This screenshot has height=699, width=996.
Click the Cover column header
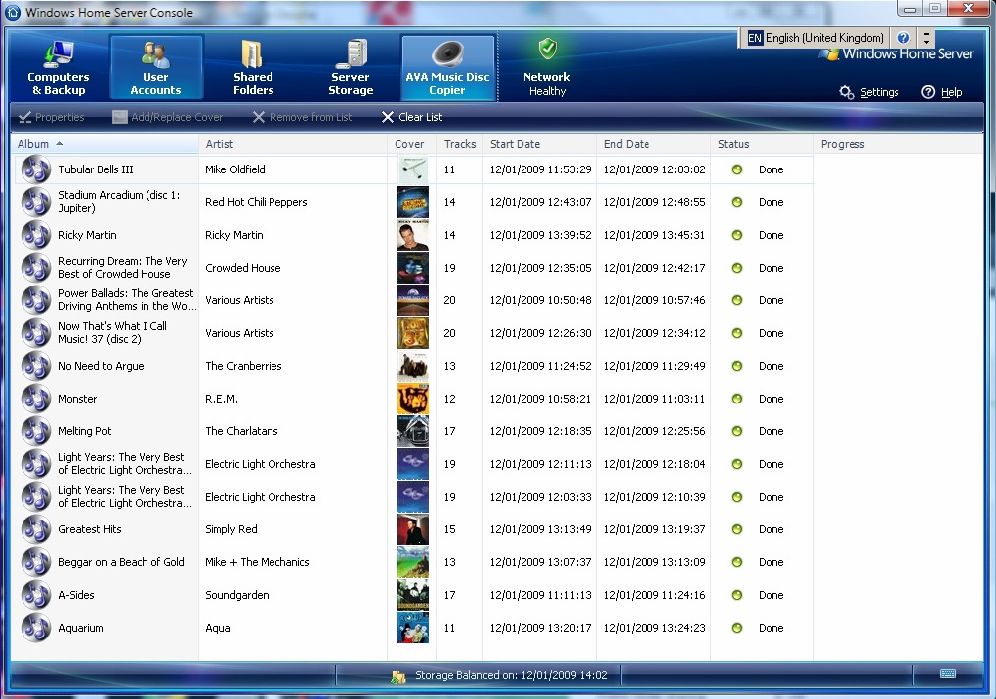click(x=412, y=144)
